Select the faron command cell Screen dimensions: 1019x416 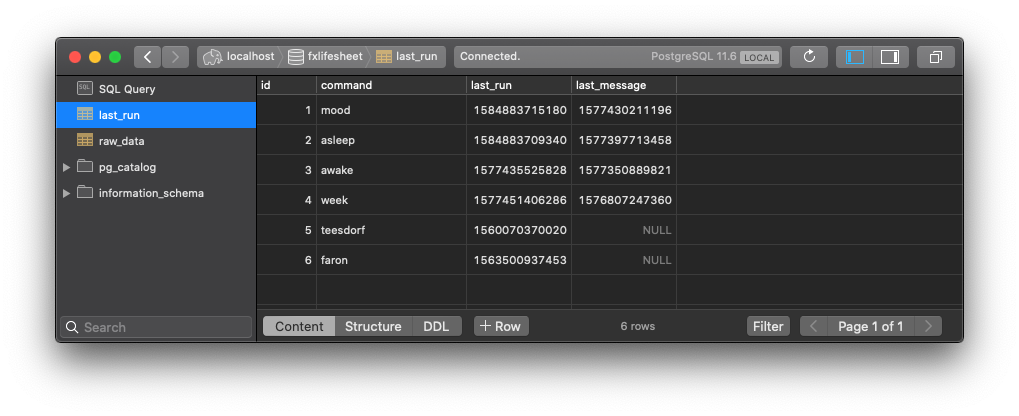point(391,260)
